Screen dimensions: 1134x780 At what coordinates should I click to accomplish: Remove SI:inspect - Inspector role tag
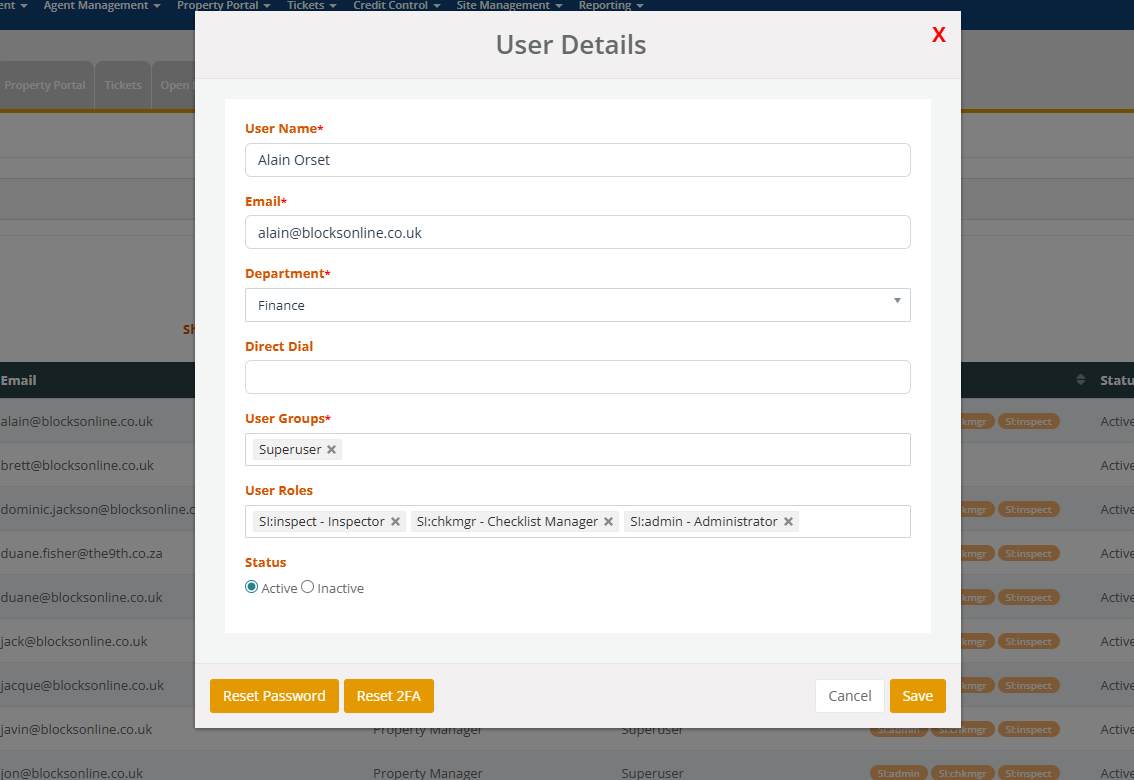click(x=395, y=522)
